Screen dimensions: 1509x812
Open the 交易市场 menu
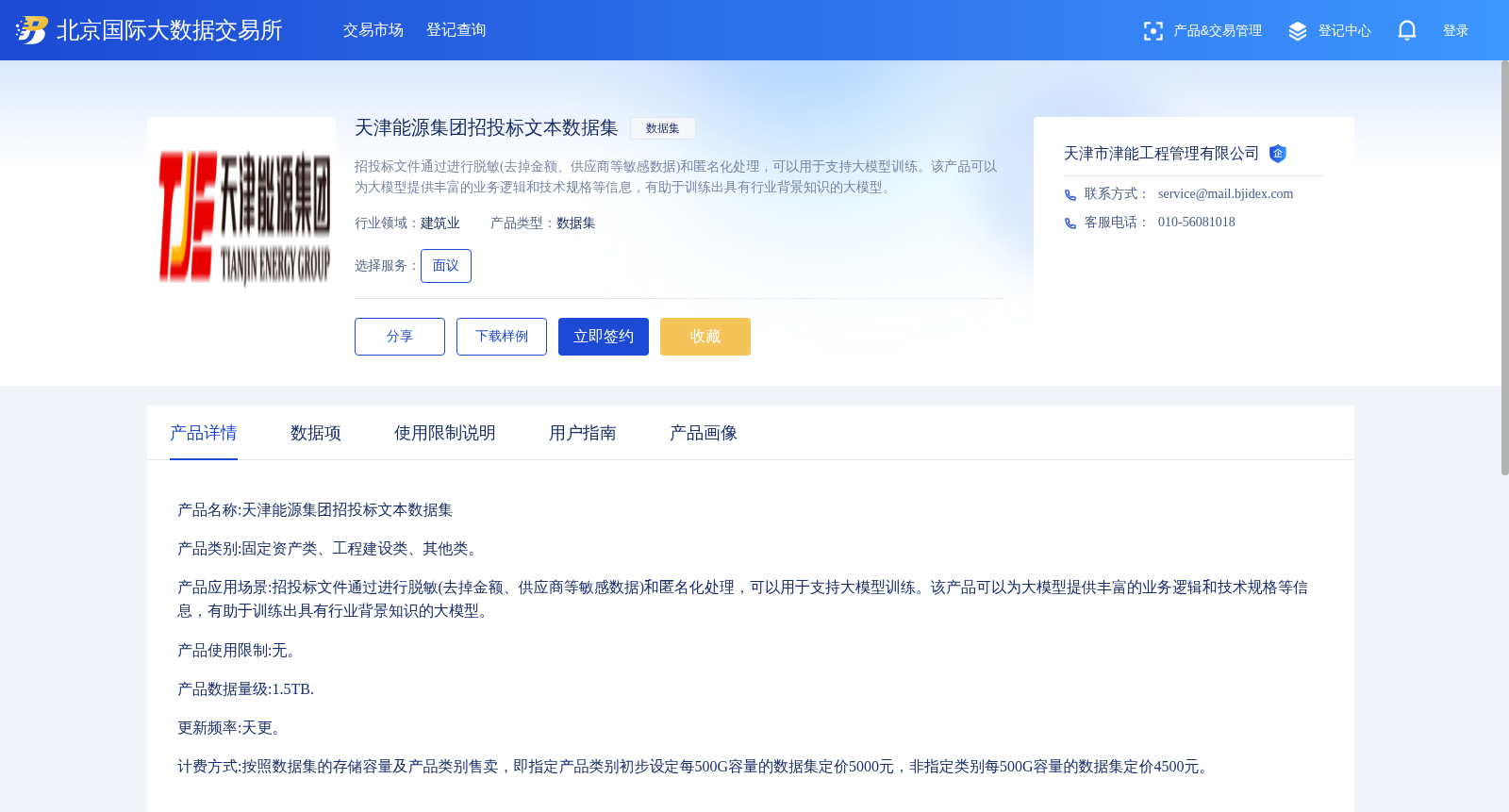(373, 30)
